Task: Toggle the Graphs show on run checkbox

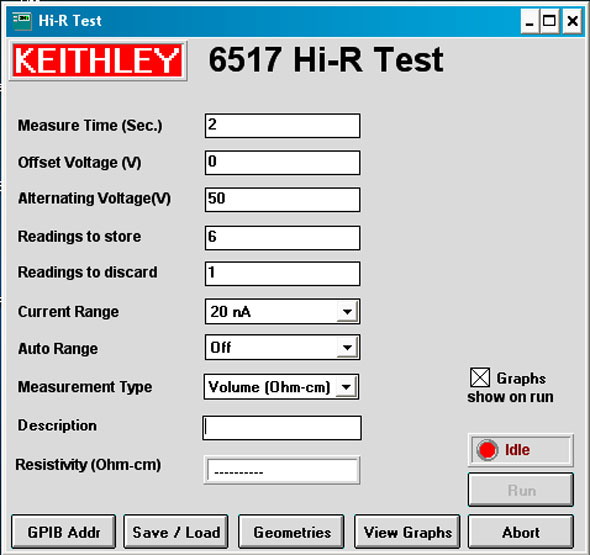Action: [x=480, y=377]
